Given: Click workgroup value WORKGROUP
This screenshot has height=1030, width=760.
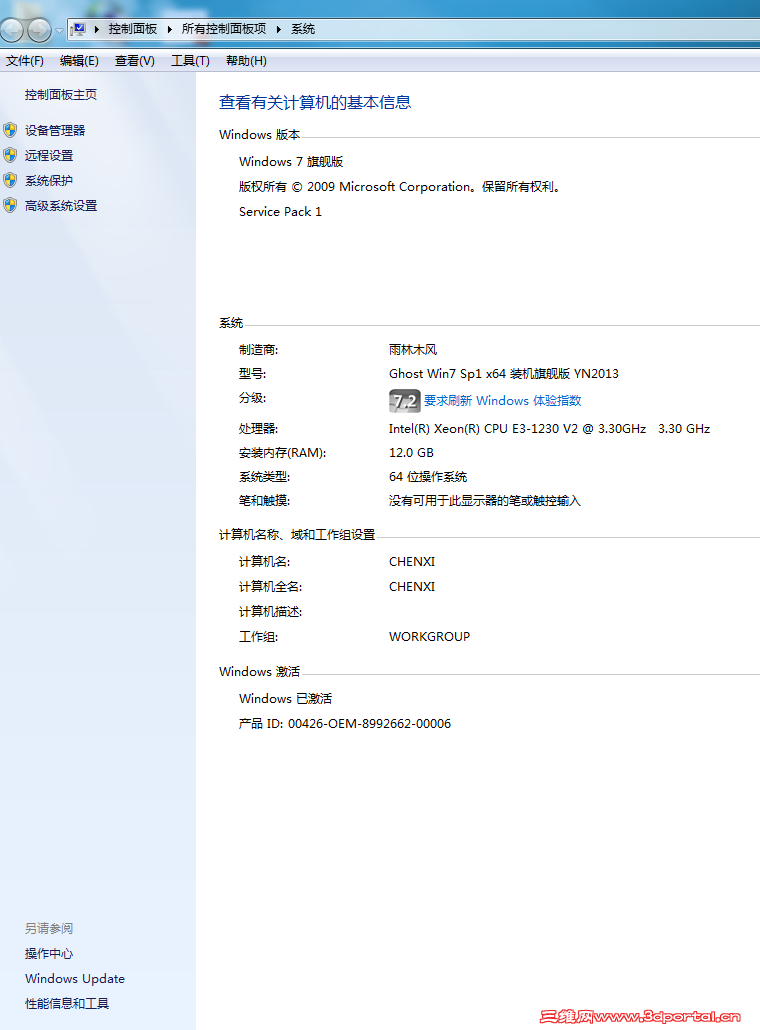Looking at the screenshot, I should [430, 637].
